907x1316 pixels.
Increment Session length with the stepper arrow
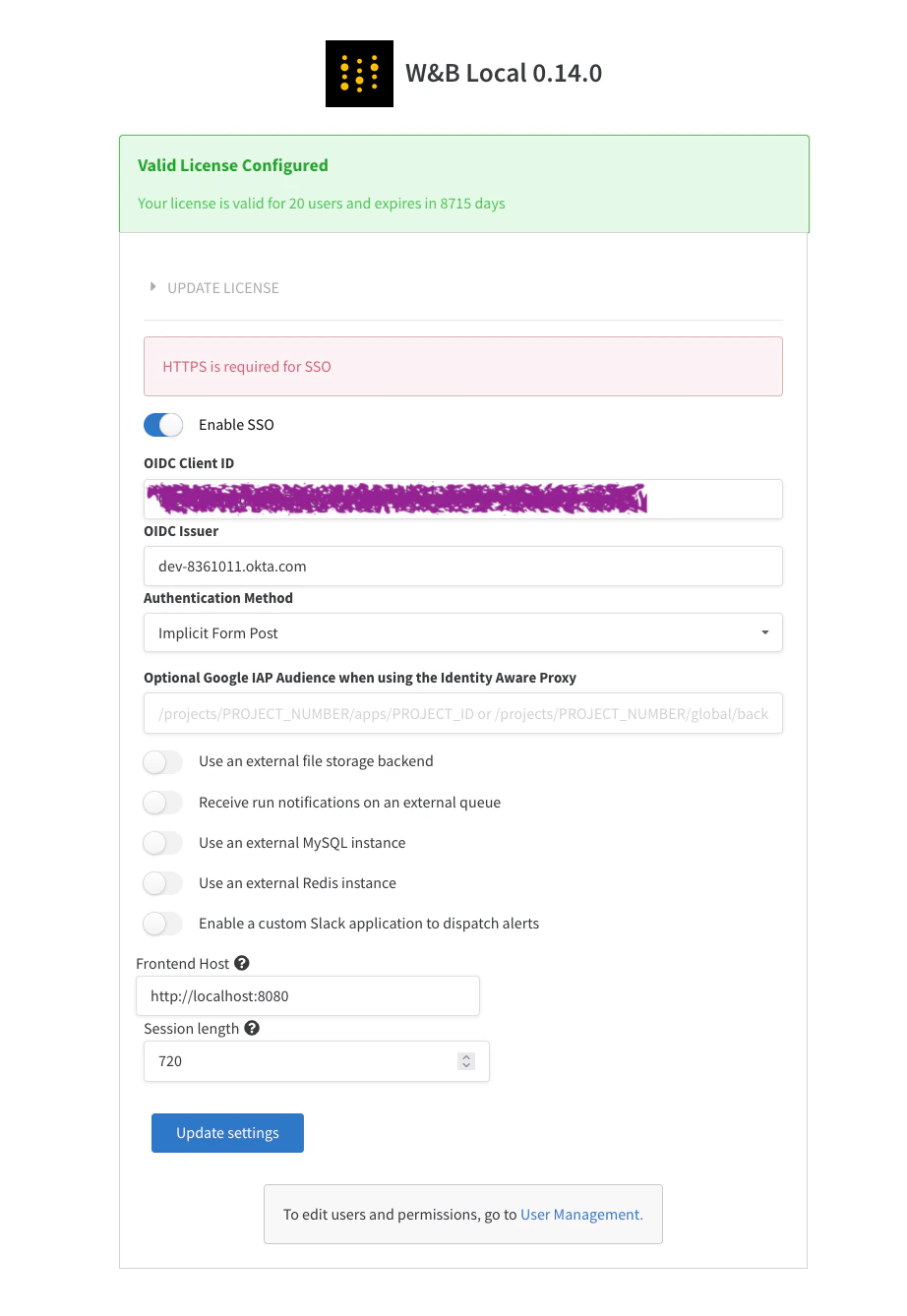coord(465,1055)
